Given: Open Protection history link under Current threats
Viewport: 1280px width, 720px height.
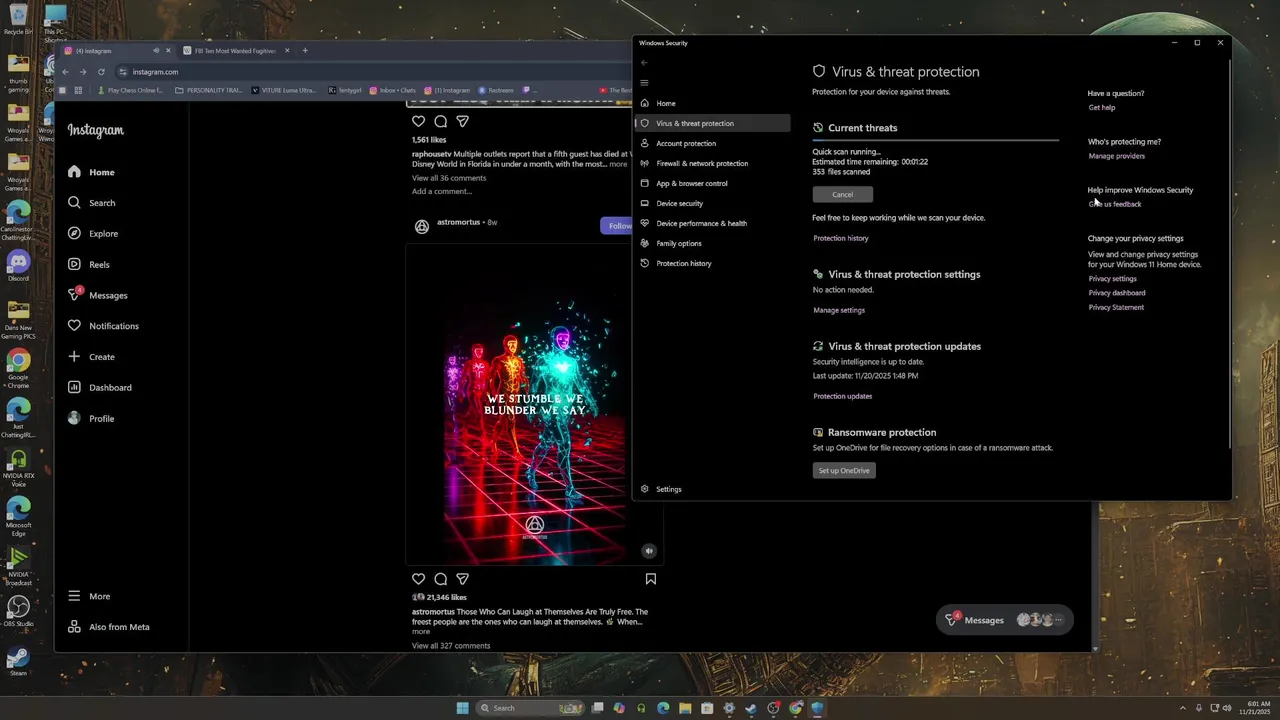Looking at the screenshot, I should (840, 238).
